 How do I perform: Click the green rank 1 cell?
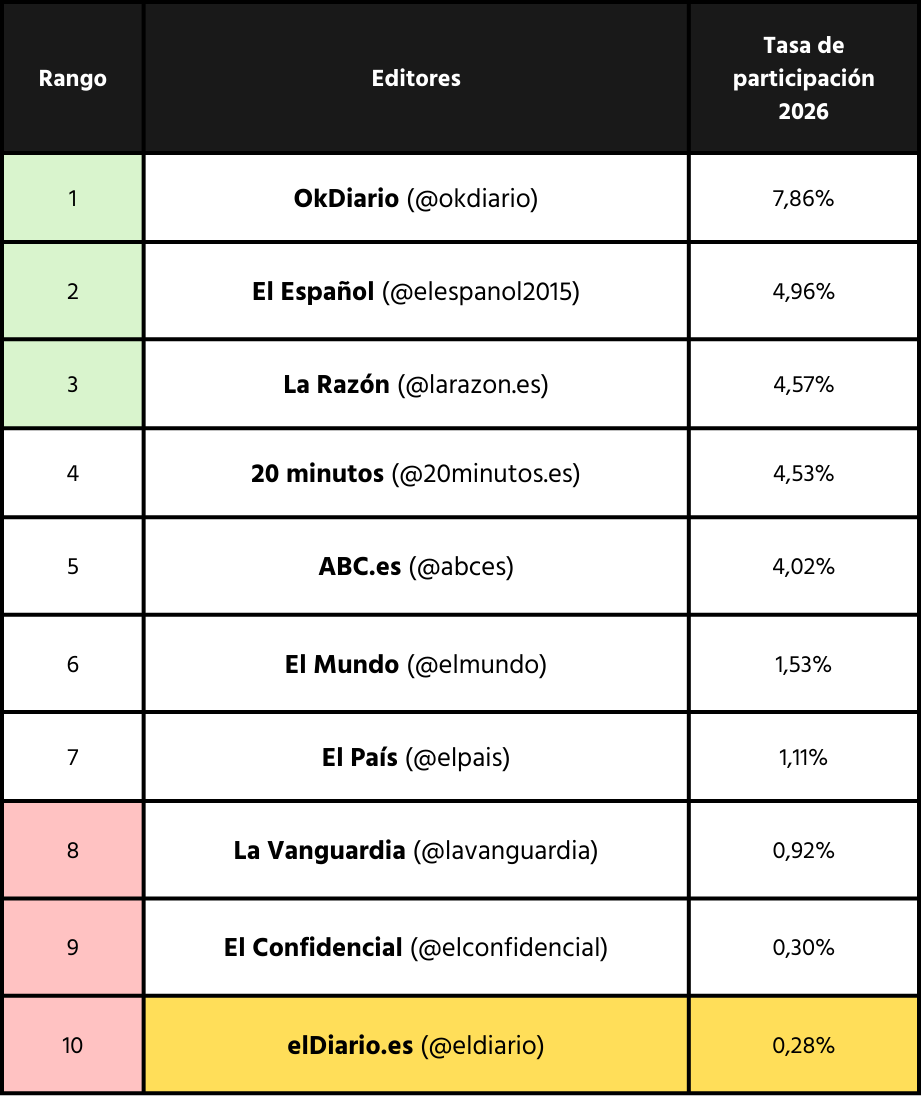coord(73,199)
